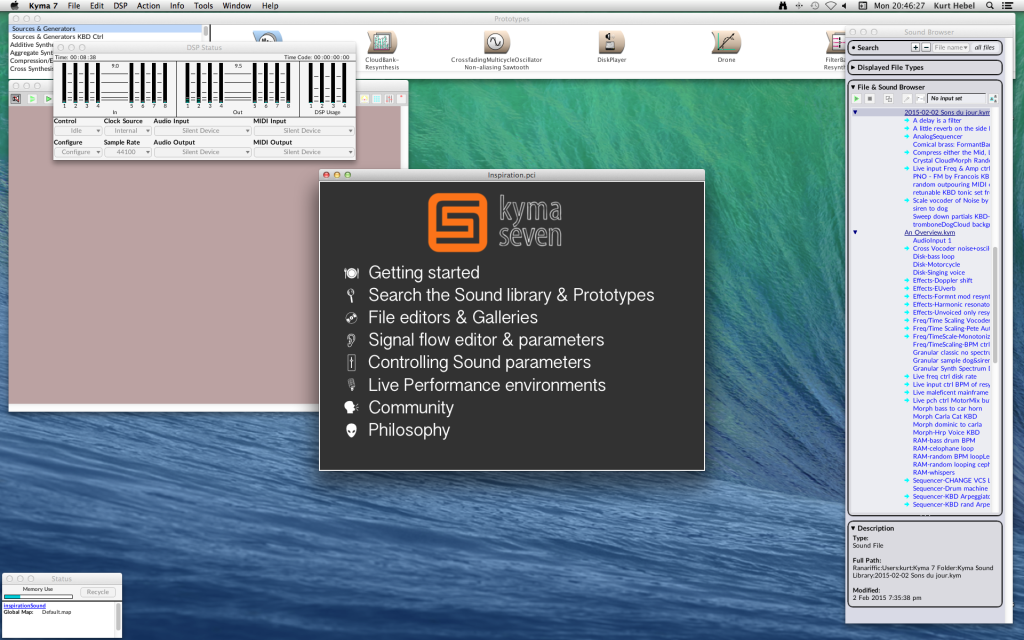
Task: Collapse the File & Sound Browser section
Action: tap(853, 87)
